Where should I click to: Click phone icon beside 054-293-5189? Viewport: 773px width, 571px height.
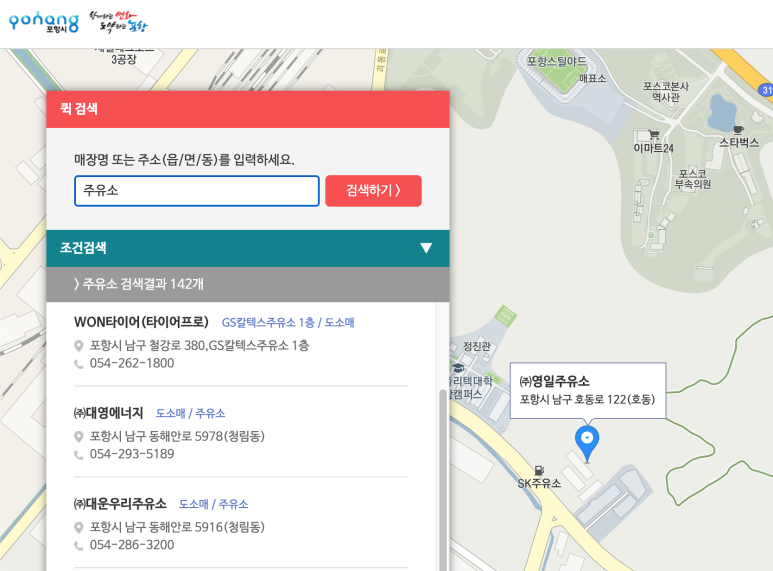tap(78, 455)
